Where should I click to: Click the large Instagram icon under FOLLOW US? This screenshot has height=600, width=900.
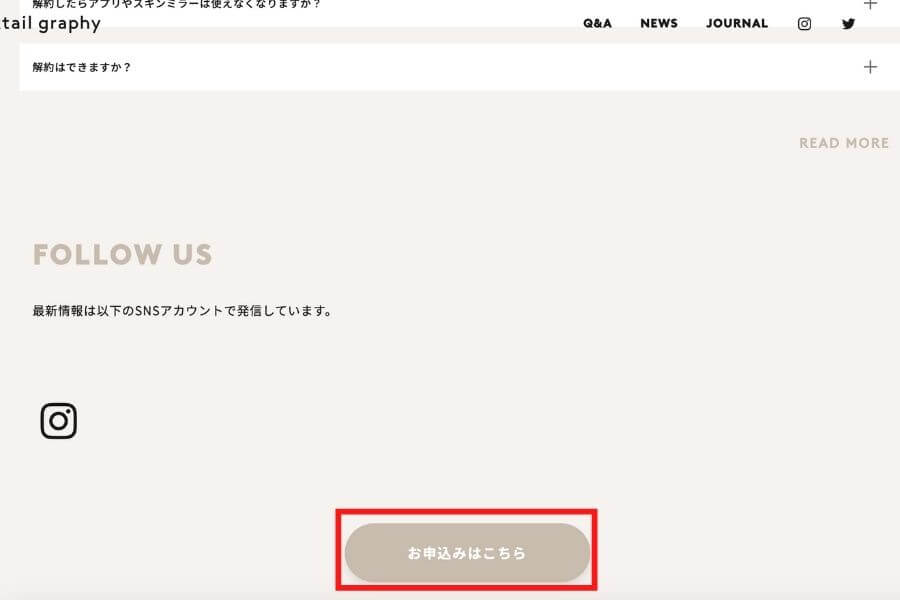(x=59, y=421)
